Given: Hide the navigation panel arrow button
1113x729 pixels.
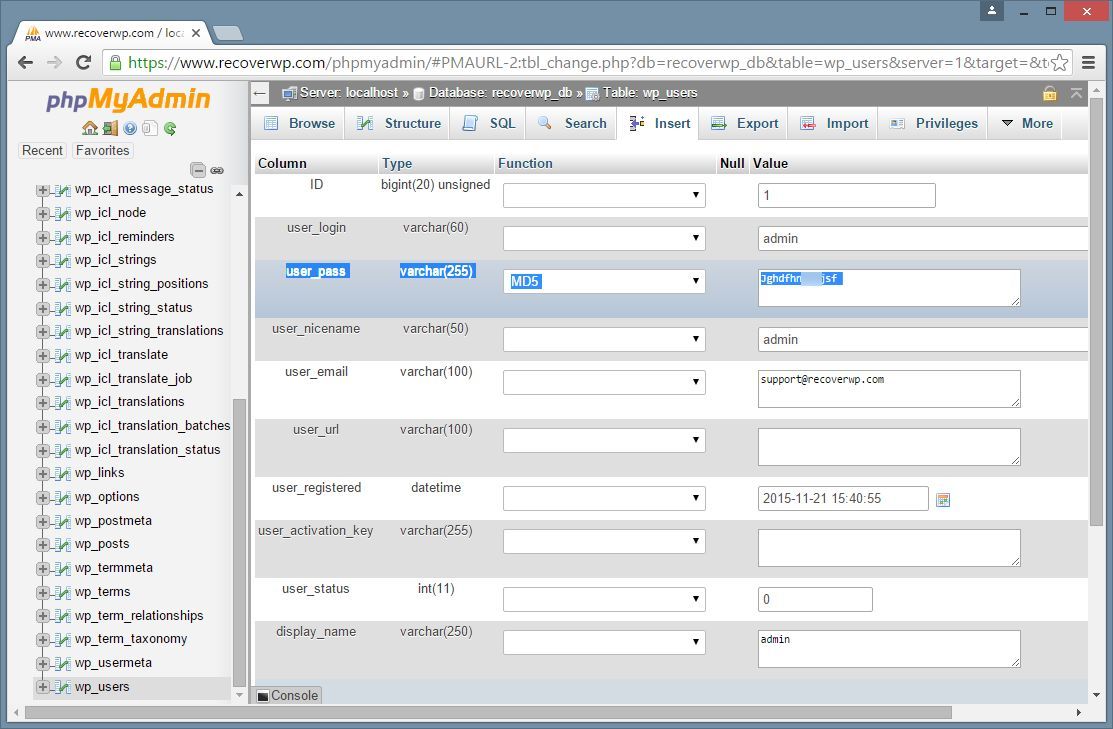Looking at the screenshot, I should pyautogui.click(x=260, y=93).
